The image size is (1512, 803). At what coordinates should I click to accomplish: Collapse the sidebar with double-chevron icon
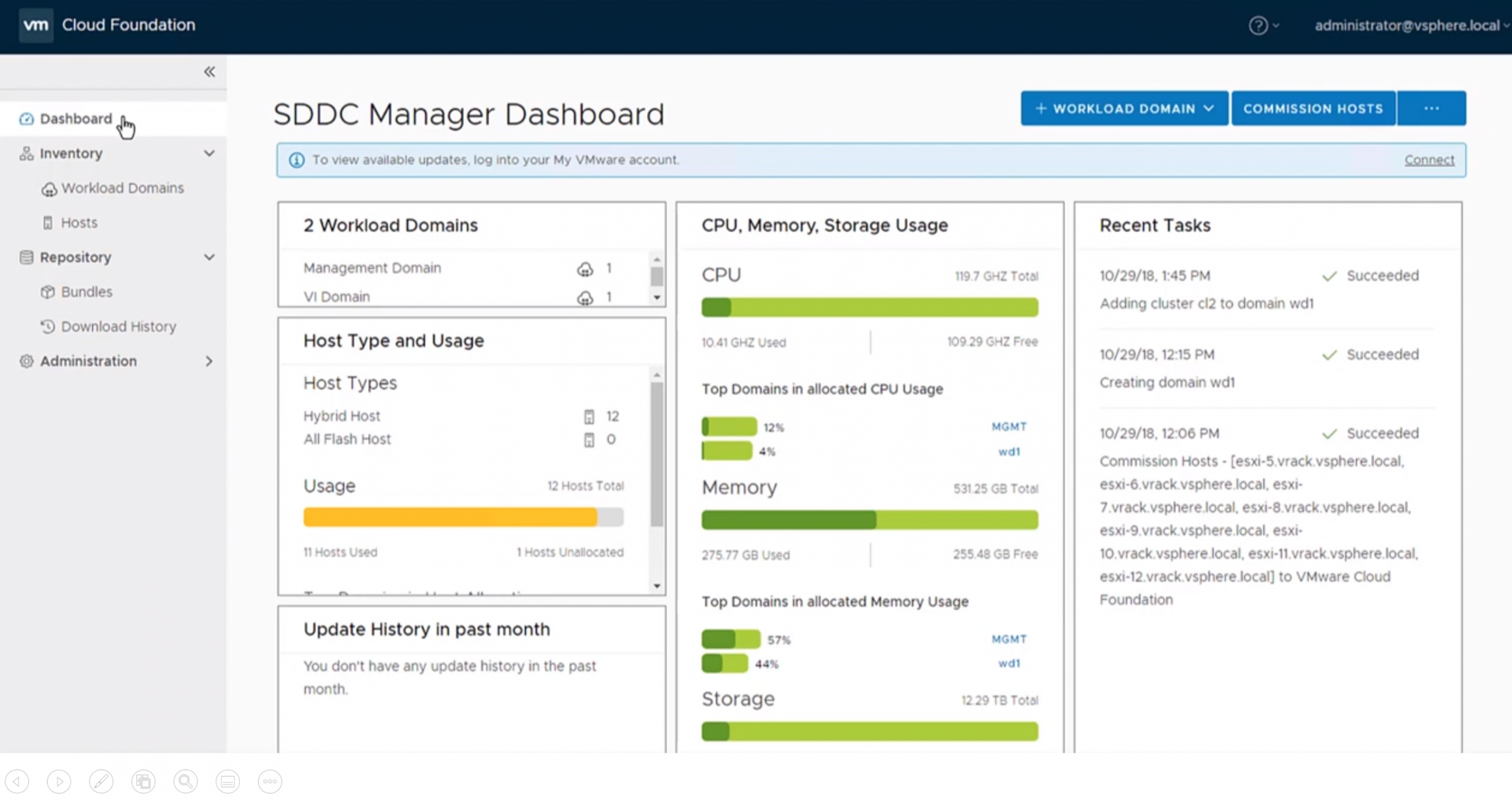pyautogui.click(x=209, y=71)
